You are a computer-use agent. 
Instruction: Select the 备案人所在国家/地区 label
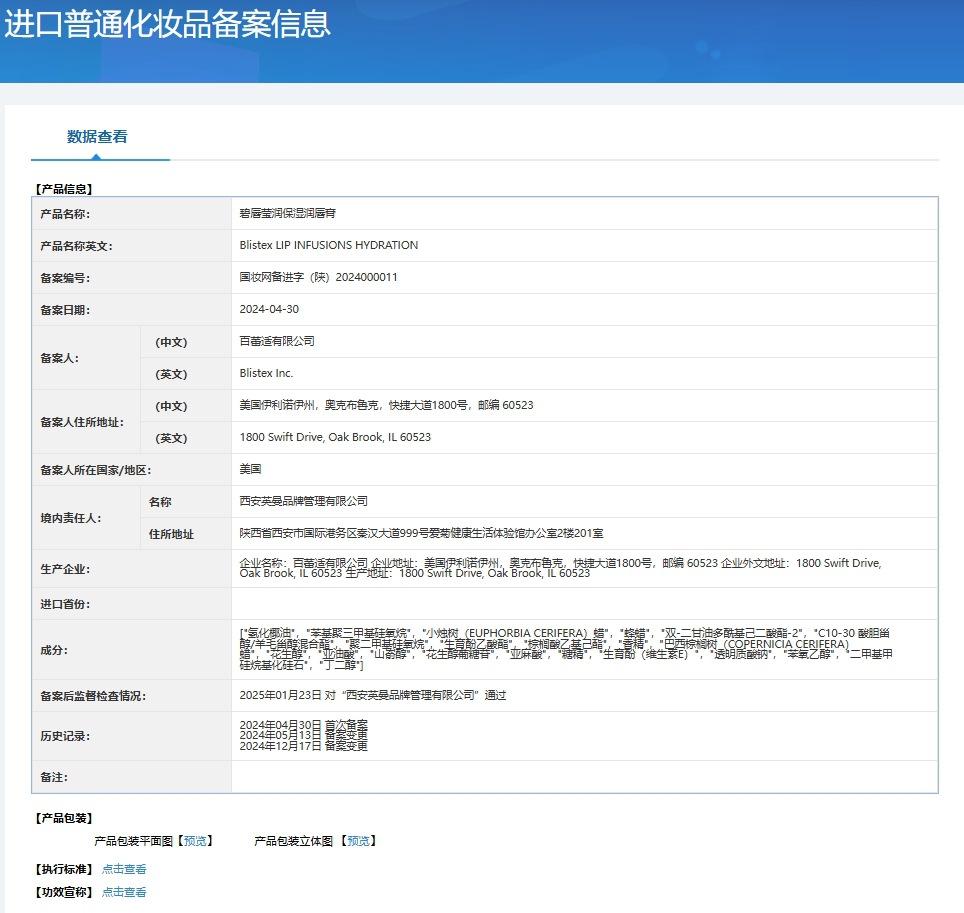(95, 470)
